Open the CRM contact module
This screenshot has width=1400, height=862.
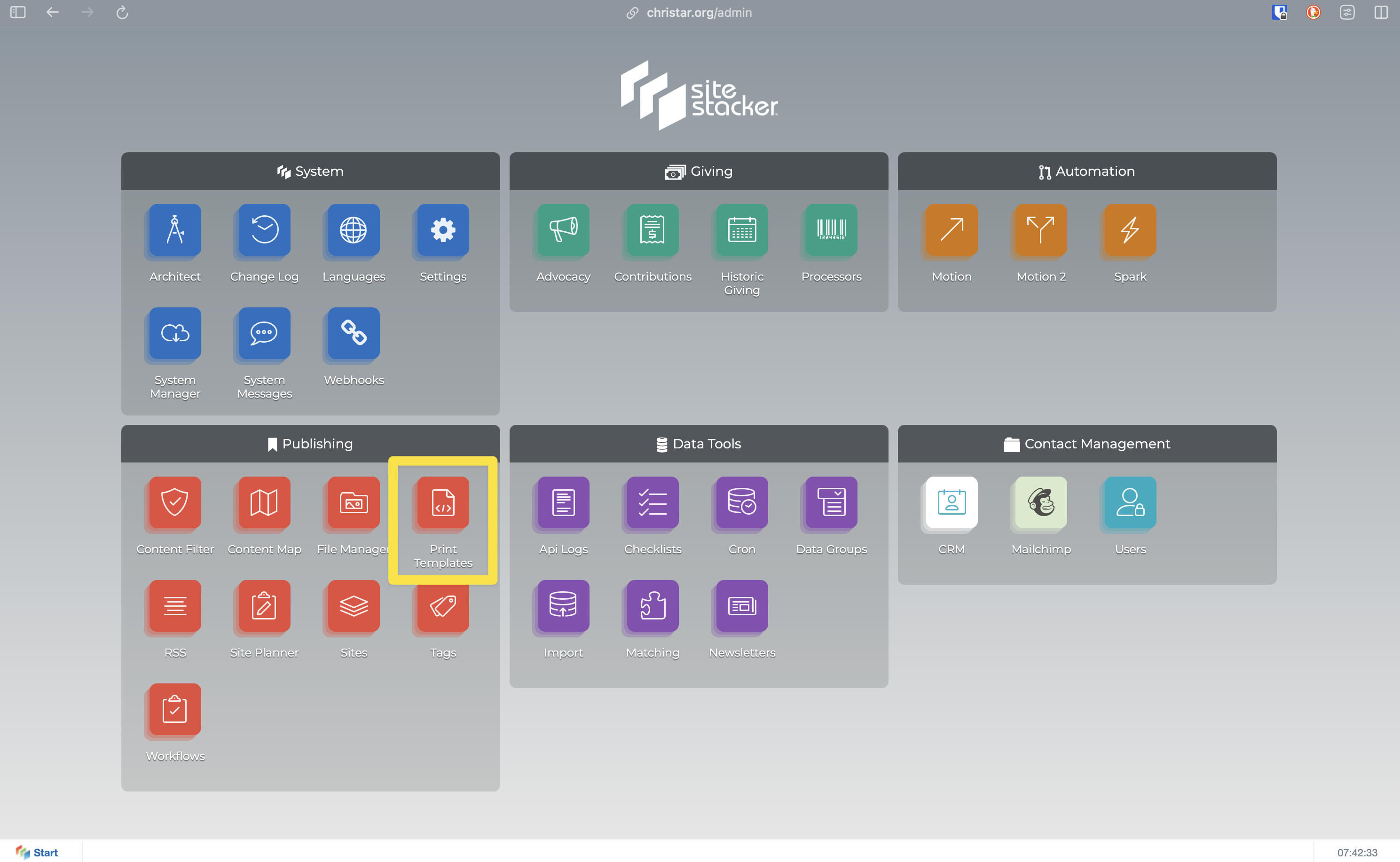[951, 503]
